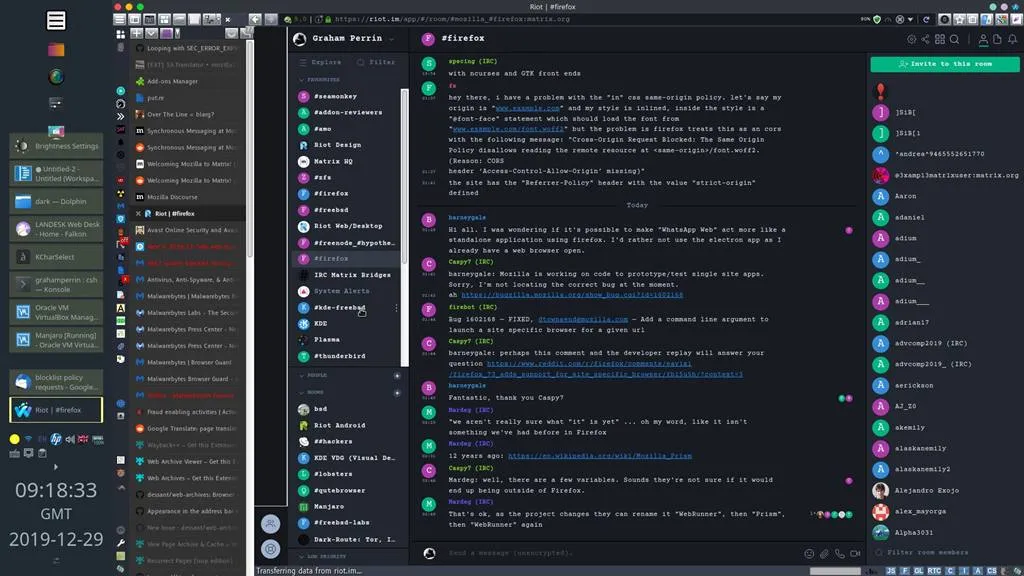Open the Add-ons Manager tab
Screen dimensions: 1024x576
pyautogui.click(x=188, y=82)
